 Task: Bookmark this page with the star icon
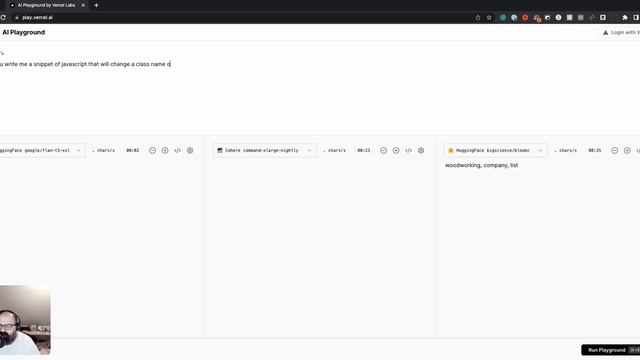[x=489, y=18]
